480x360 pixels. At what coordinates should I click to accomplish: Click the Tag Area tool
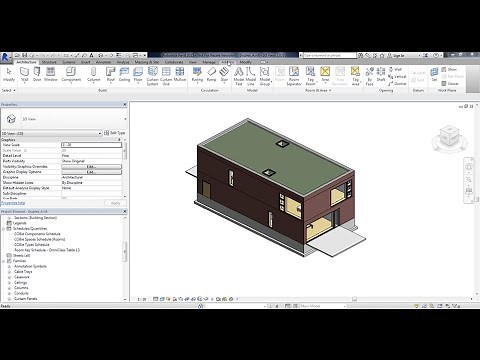(355, 76)
